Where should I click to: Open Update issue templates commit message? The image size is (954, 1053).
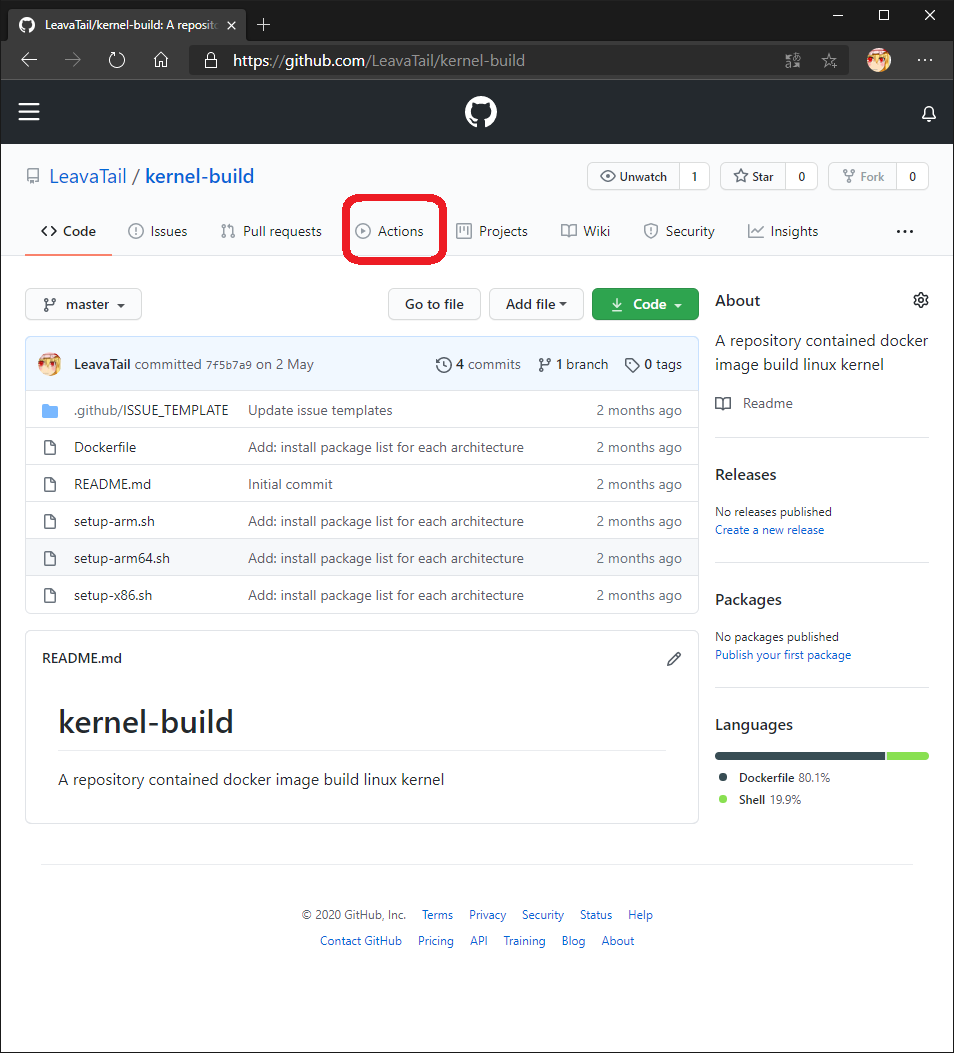pos(320,410)
